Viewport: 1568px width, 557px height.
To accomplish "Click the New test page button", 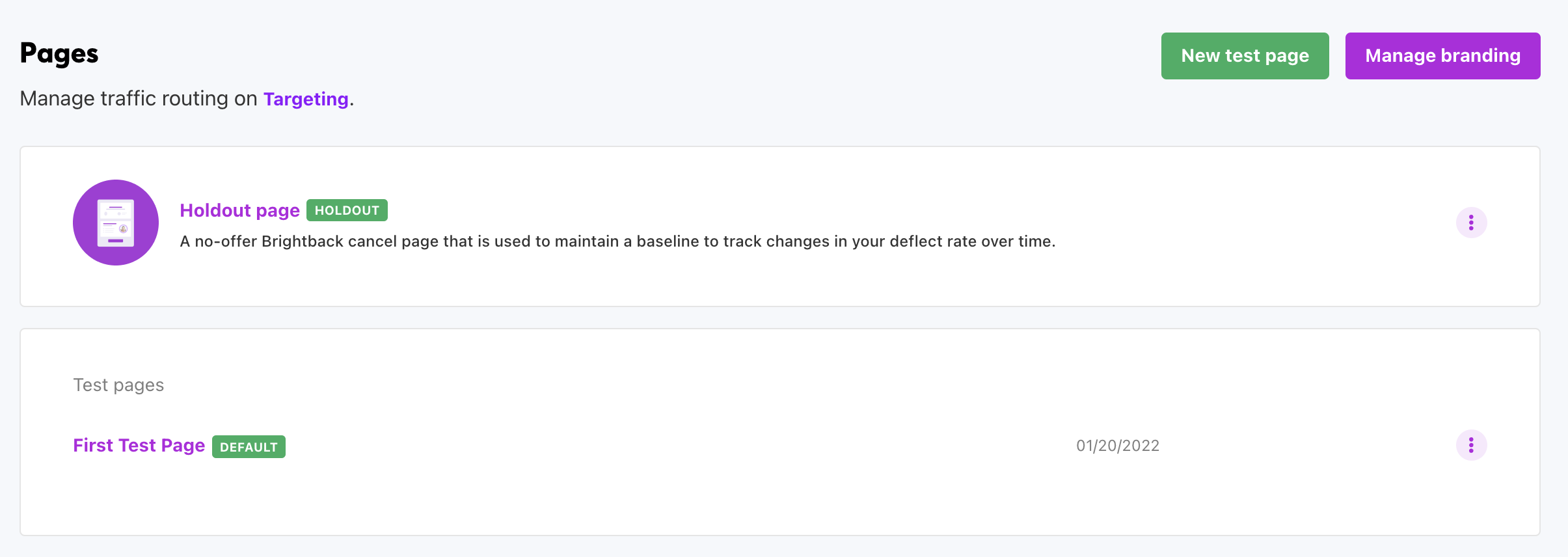I will pyautogui.click(x=1245, y=56).
